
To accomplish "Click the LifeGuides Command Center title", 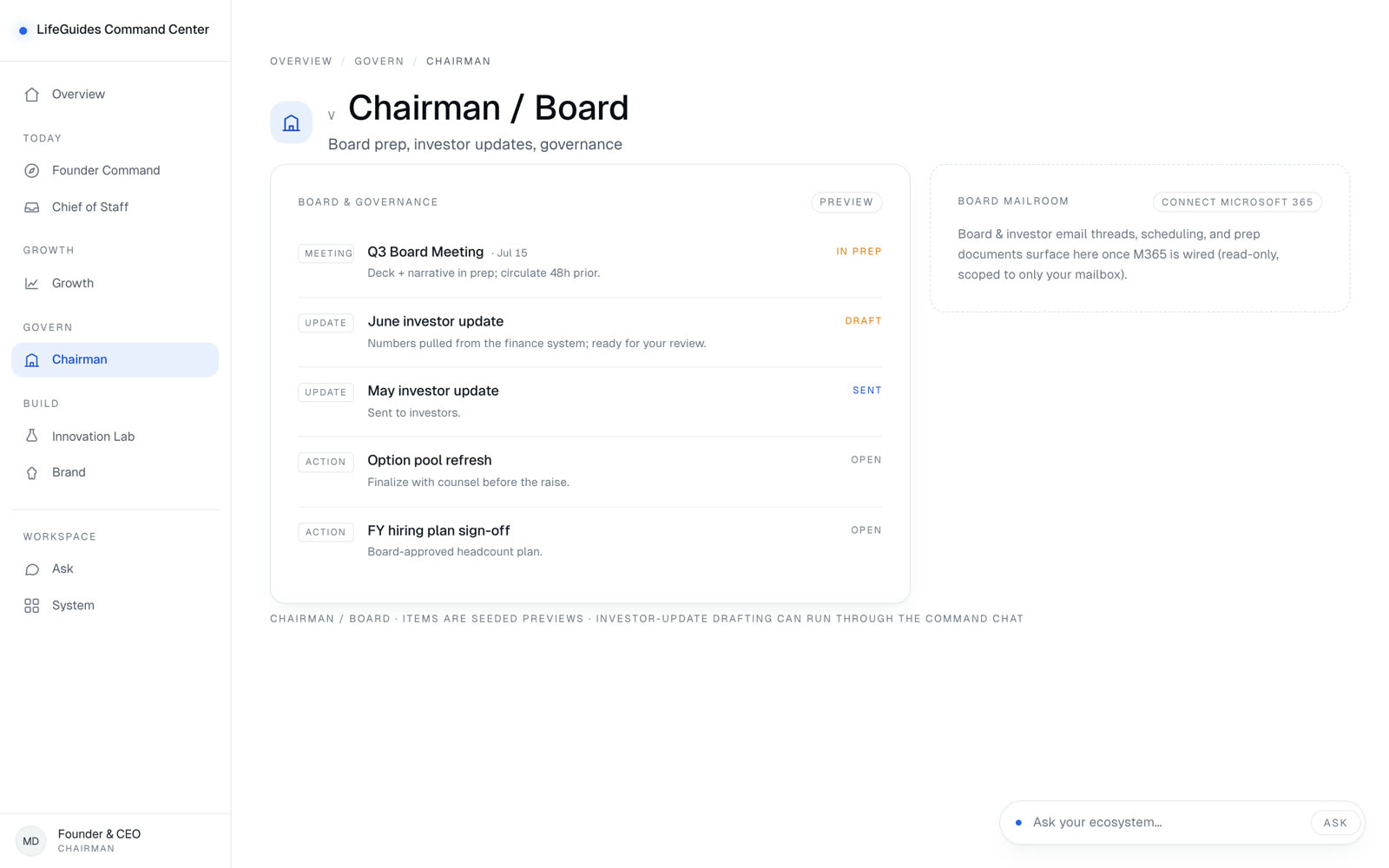I will 122,30.
